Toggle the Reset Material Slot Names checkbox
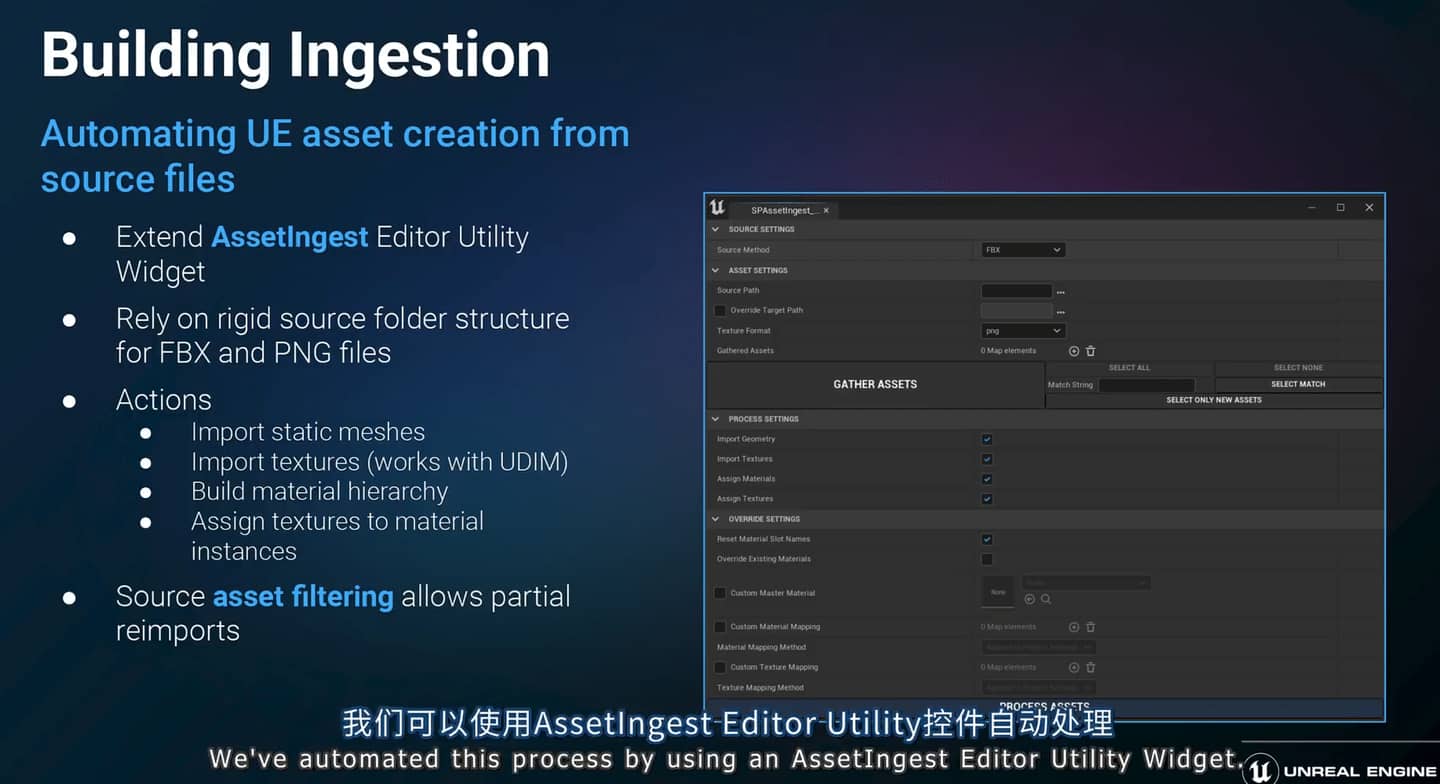The width and height of the screenshot is (1440, 784). pyautogui.click(x=987, y=539)
